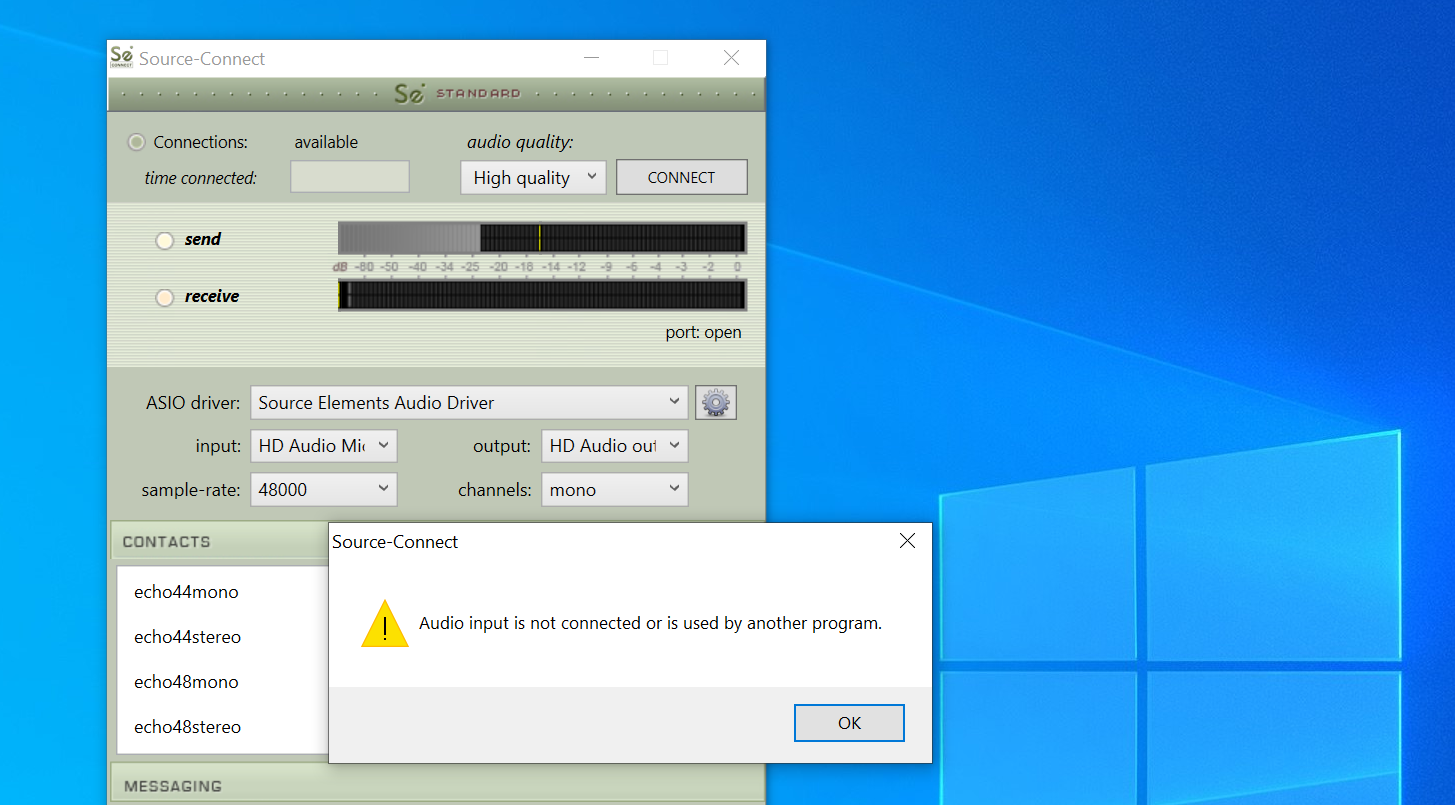Open the sample-rate dropdown
Viewport: 1455px width, 805px height.
pyautogui.click(x=323, y=490)
